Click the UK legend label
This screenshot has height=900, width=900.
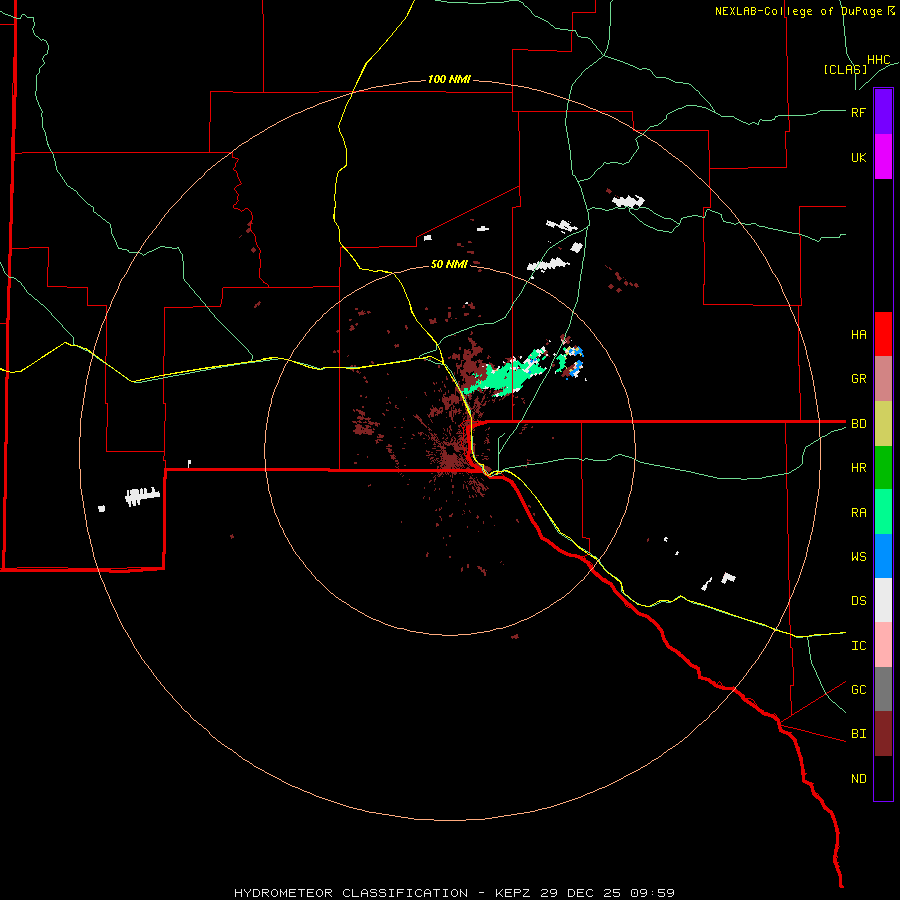[858, 157]
